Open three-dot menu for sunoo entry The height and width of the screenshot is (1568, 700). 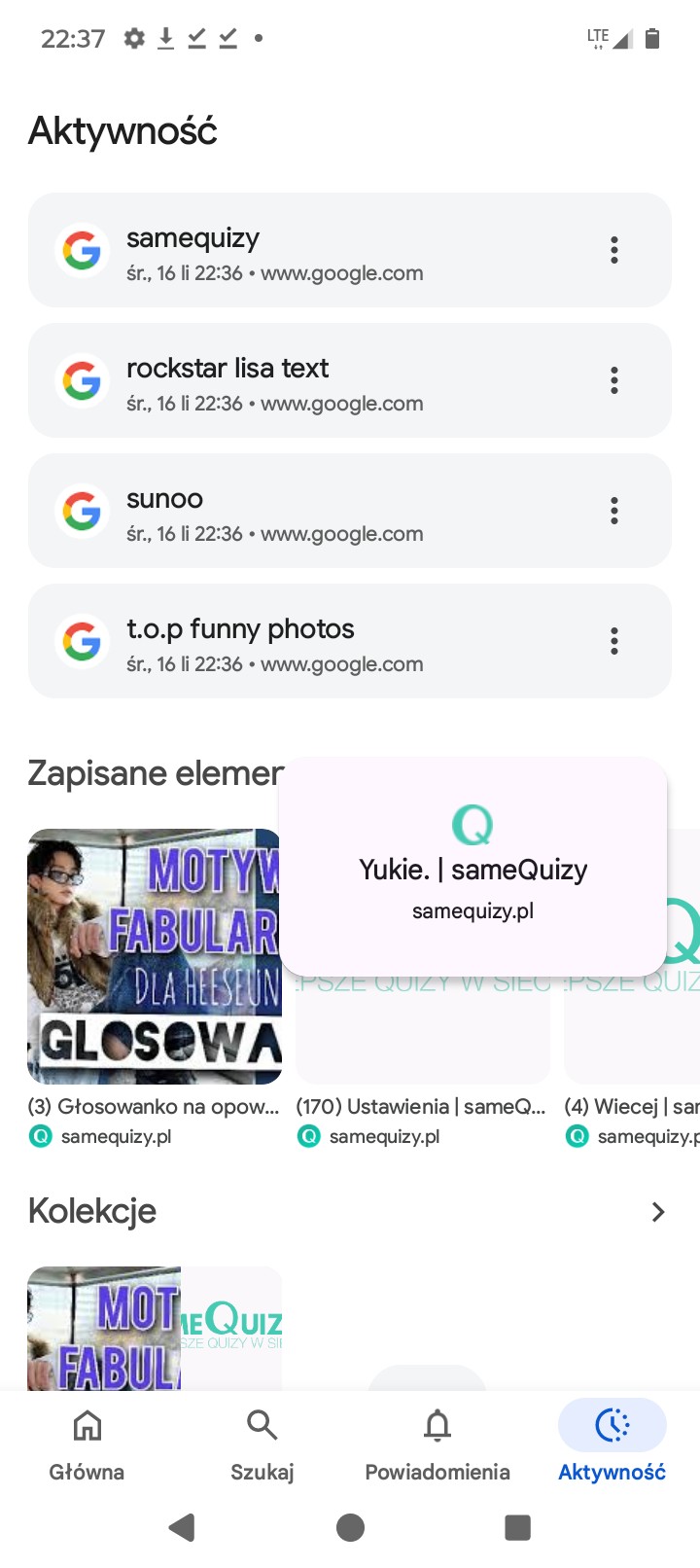click(613, 511)
